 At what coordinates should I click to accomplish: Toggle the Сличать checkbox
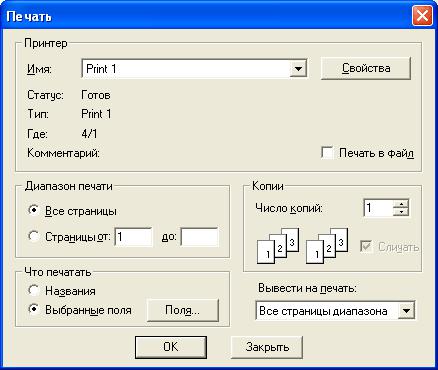366,247
